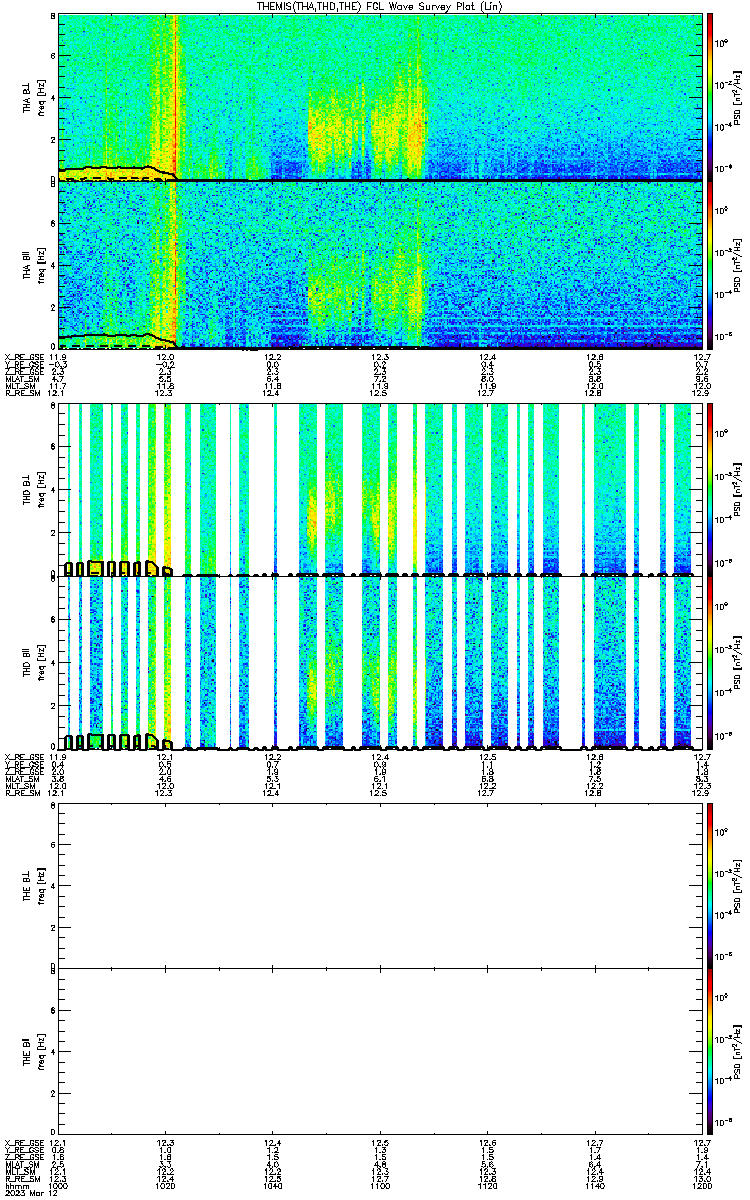
Task: Click the PSD [nT²/Hz] label of THE B-parallel
Action: [x=737, y=1053]
